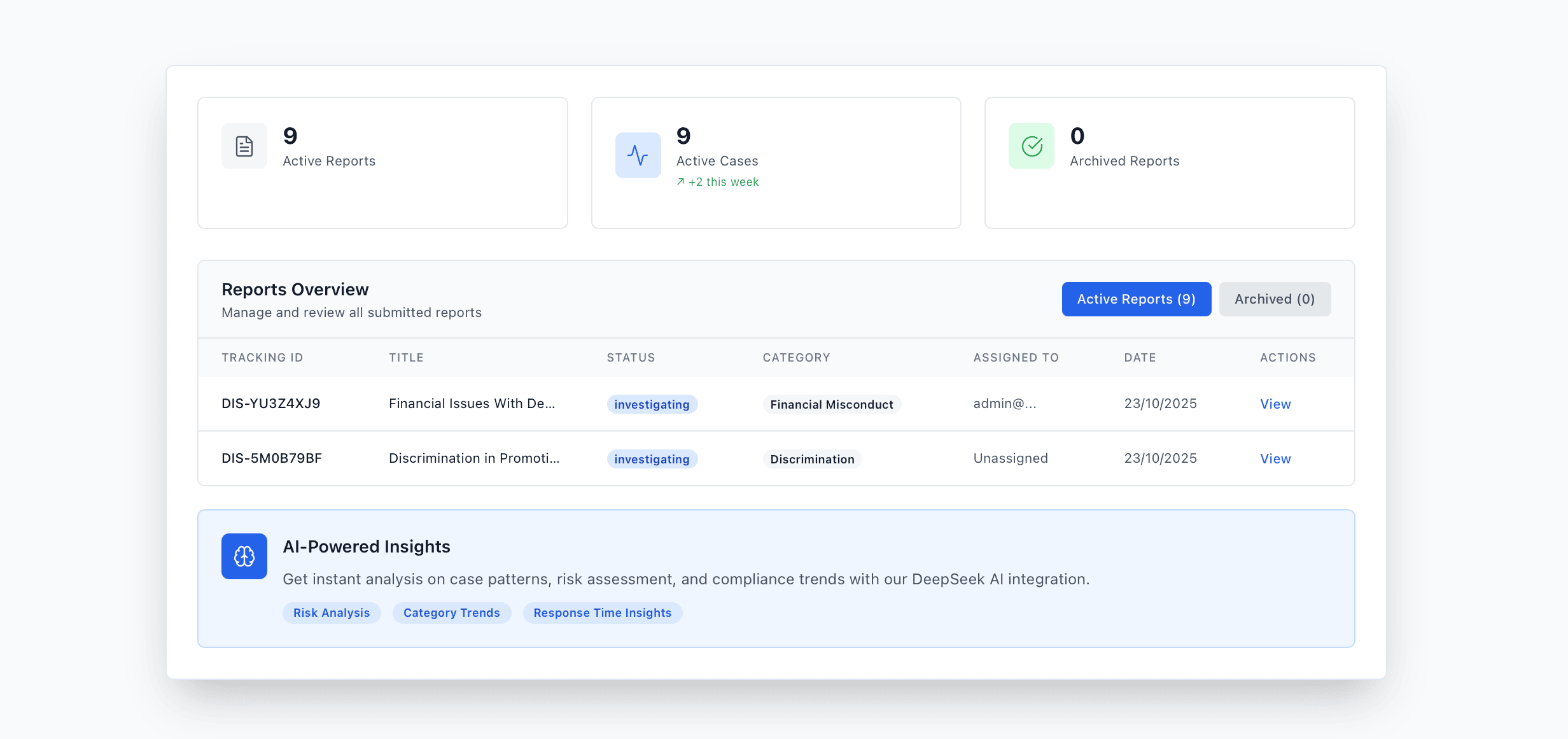The height and width of the screenshot is (739, 1568).
Task: Switch to the Archived (0) tab
Action: (x=1274, y=299)
